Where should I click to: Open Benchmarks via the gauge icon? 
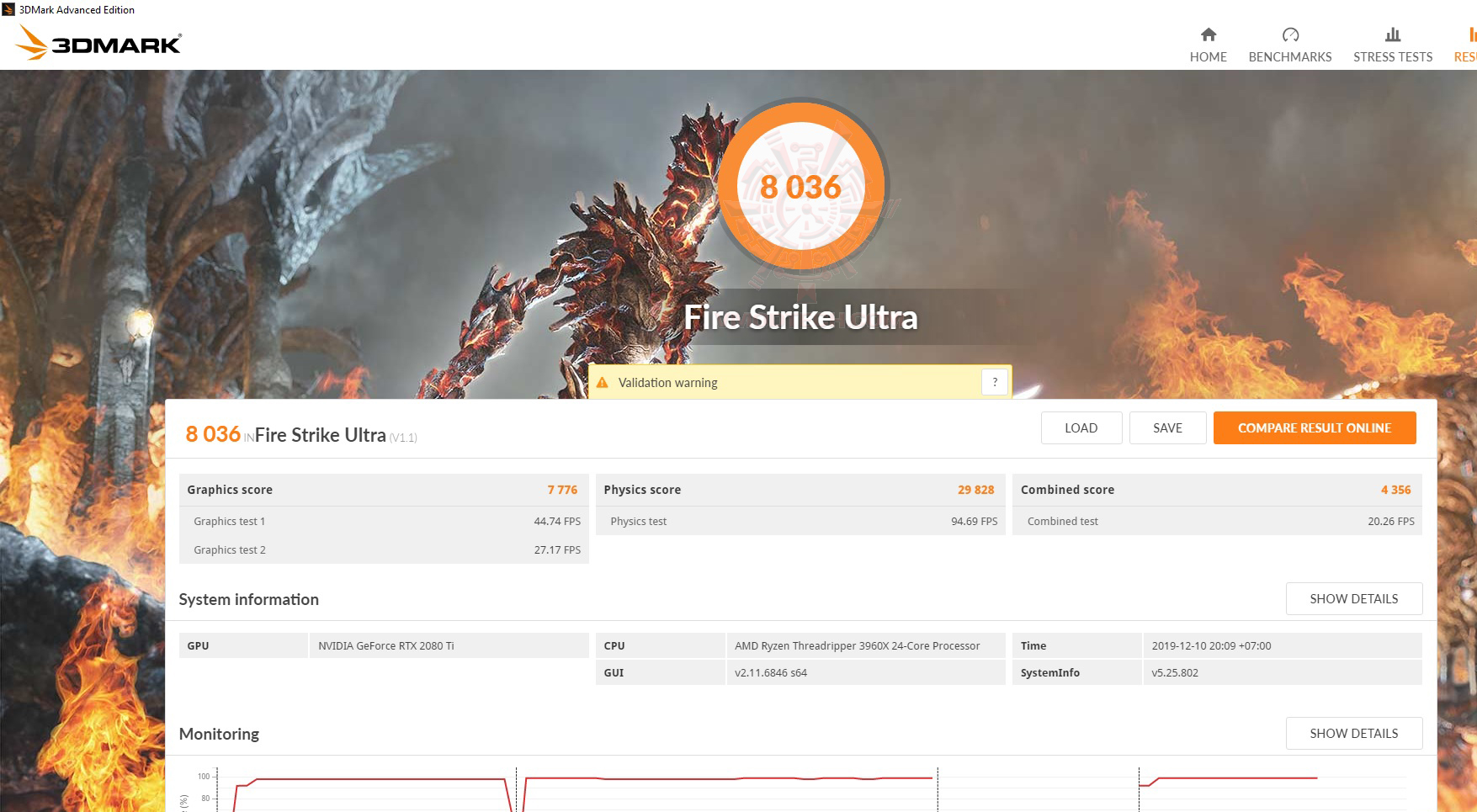click(x=1289, y=35)
